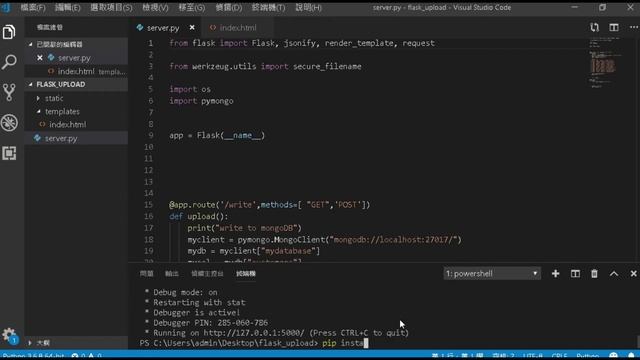Switch to the Problems panel tab
Image resolution: width=640 pixels, height=360 pixels.
pos(146,273)
